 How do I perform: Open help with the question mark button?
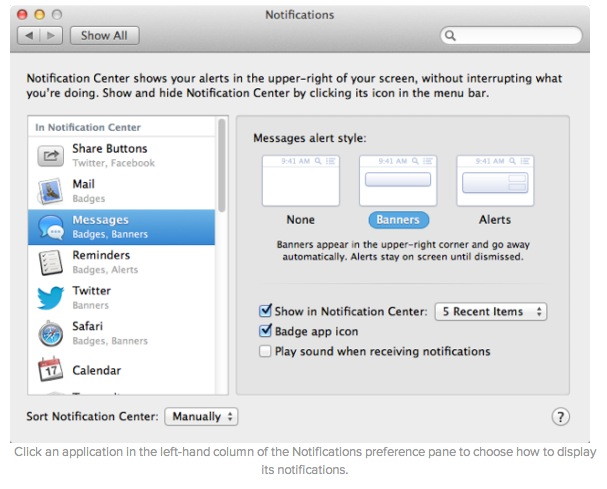560,417
